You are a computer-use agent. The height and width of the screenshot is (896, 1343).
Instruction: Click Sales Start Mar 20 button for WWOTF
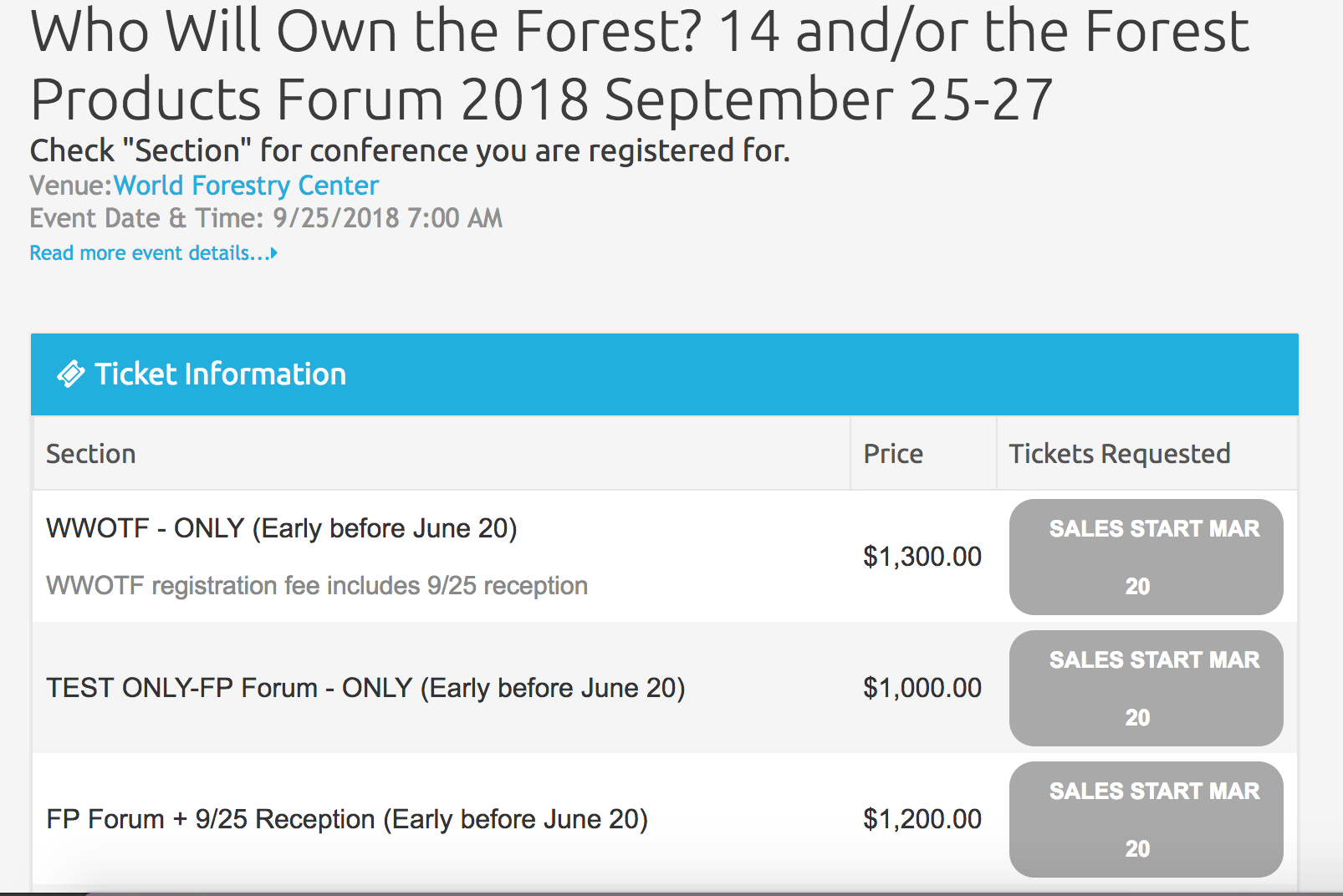click(1146, 557)
